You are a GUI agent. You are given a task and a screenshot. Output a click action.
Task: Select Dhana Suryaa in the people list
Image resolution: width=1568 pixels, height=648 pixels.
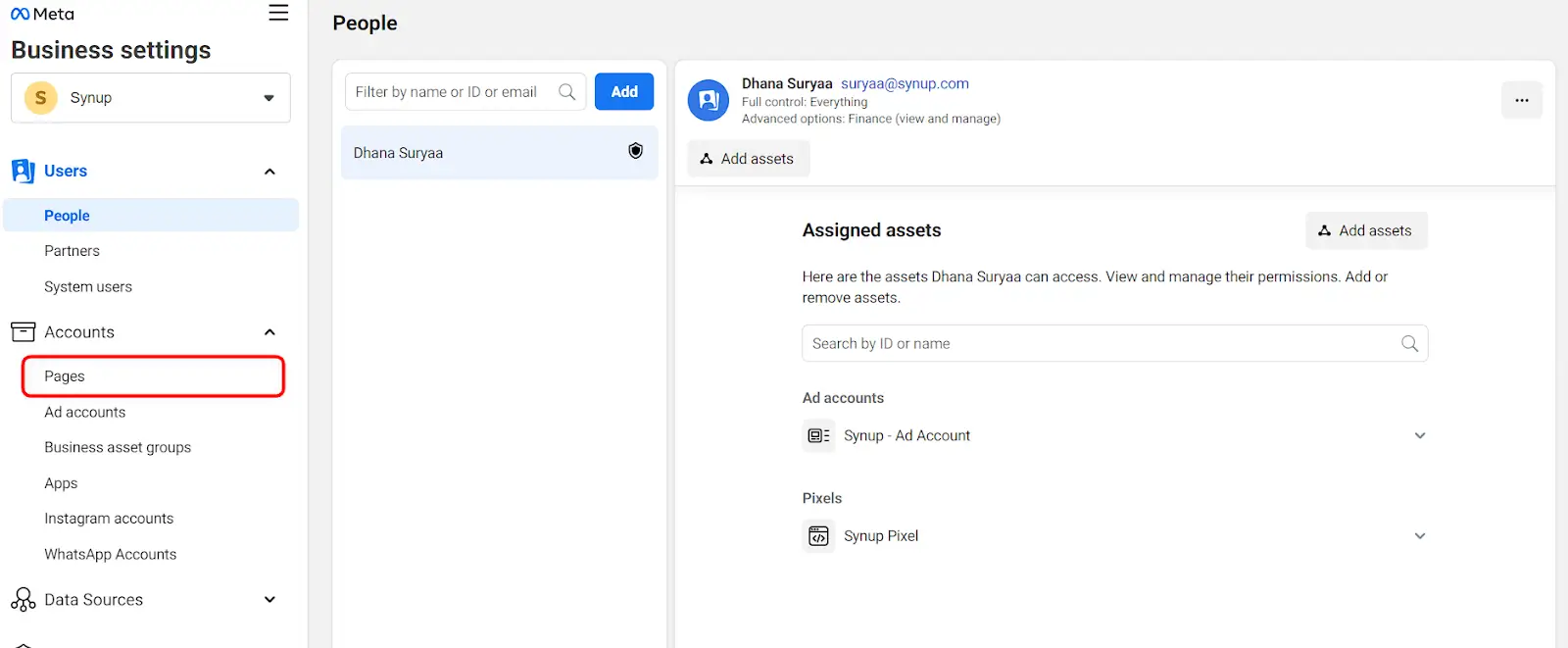(x=500, y=153)
